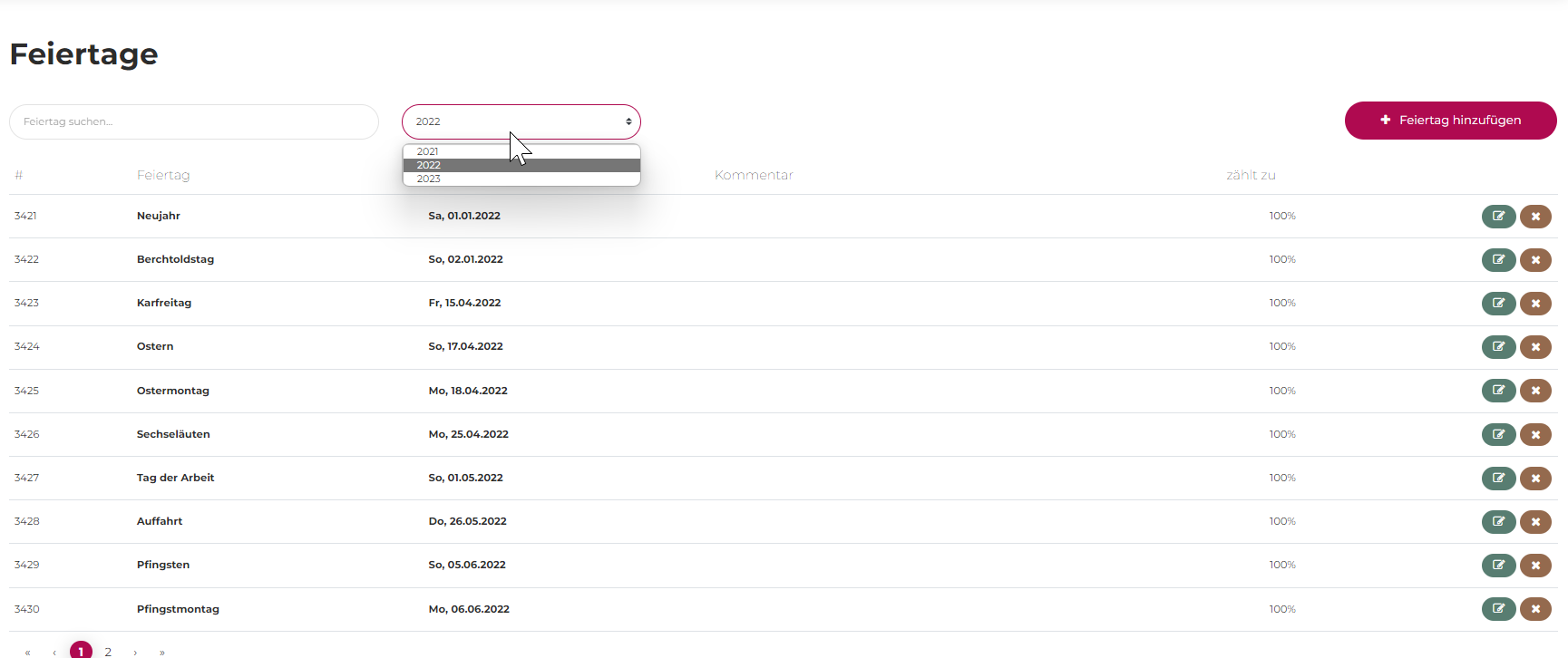Open edit for Auffahrt holiday

coord(1498,522)
